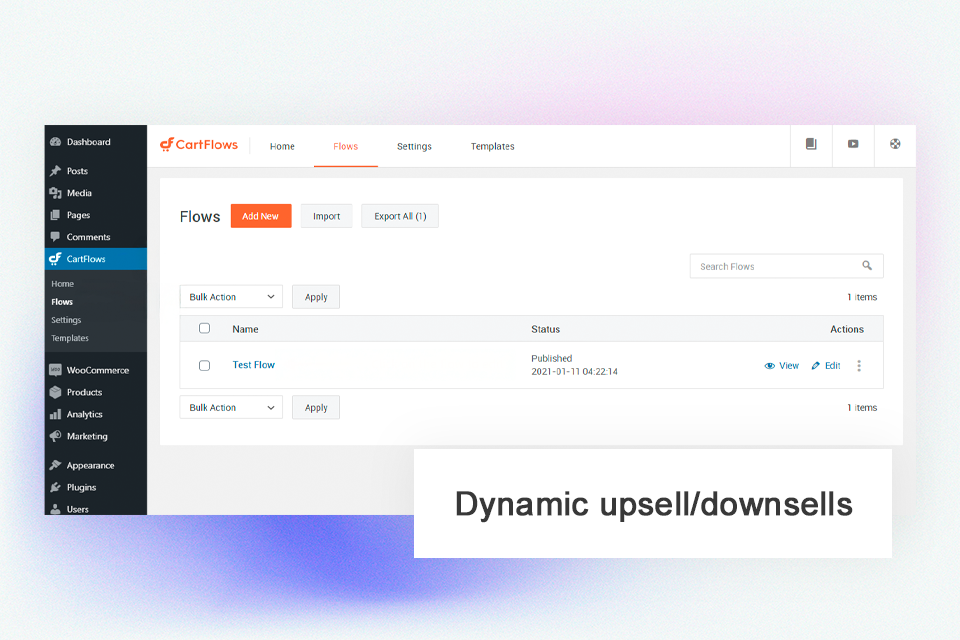The width and height of the screenshot is (960, 640).
Task: Click the Name column header
Action: click(x=246, y=329)
